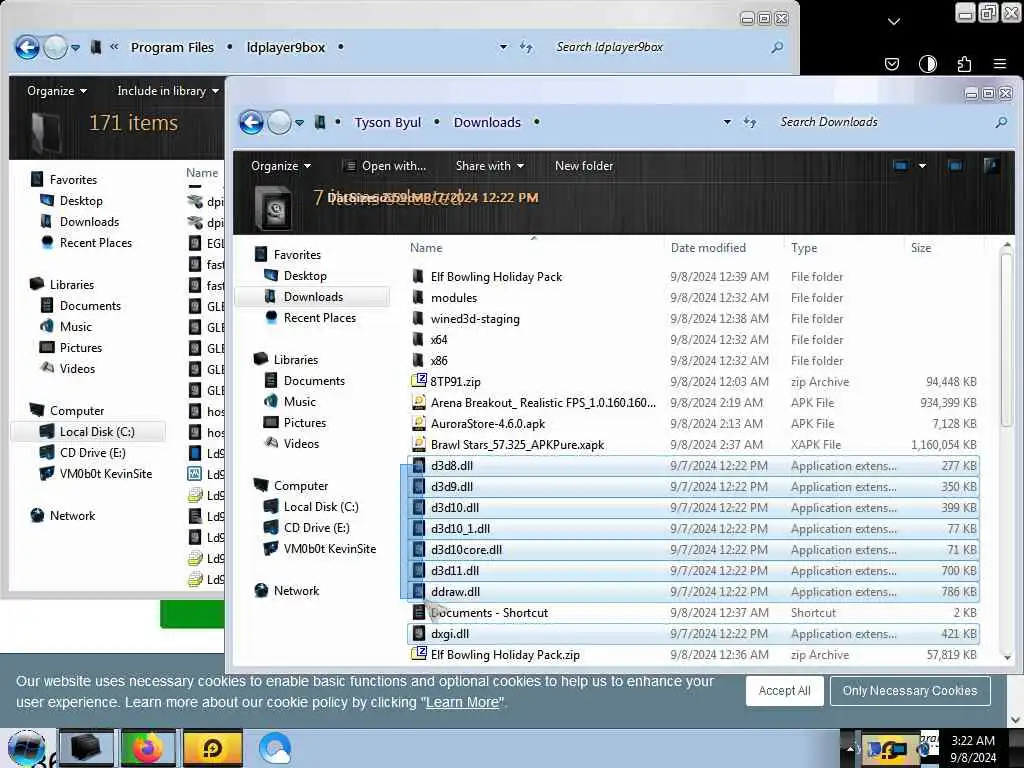
Task: Open the Firefox taskbar icon
Action: coord(148,748)
